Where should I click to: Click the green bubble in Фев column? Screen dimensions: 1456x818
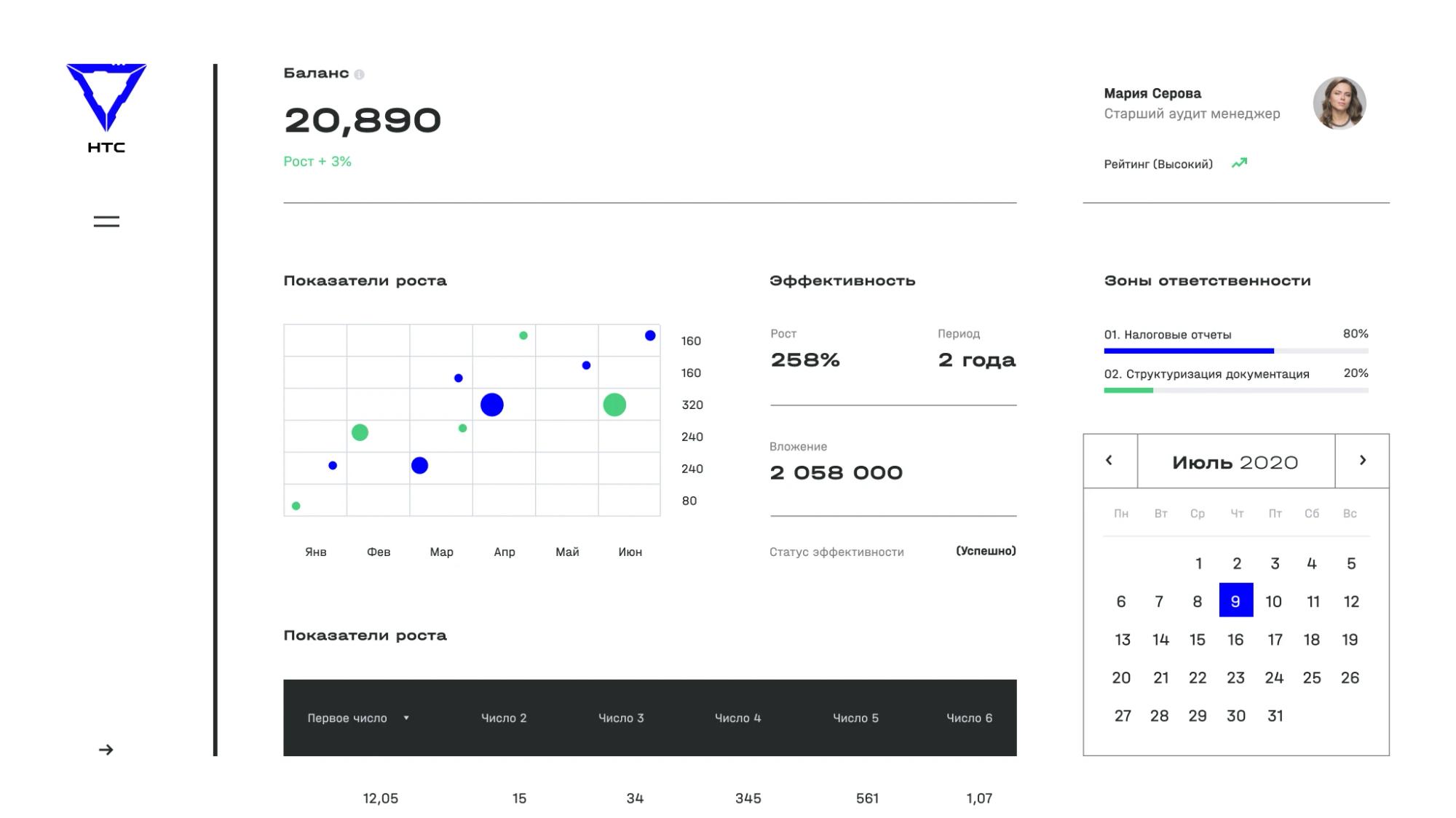[x=360, y=432]
